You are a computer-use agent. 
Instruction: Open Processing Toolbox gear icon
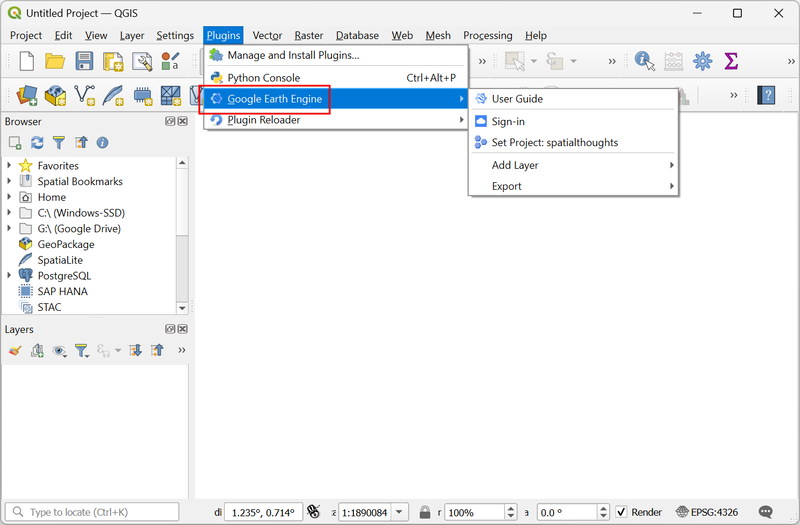(x=703, y=61)
